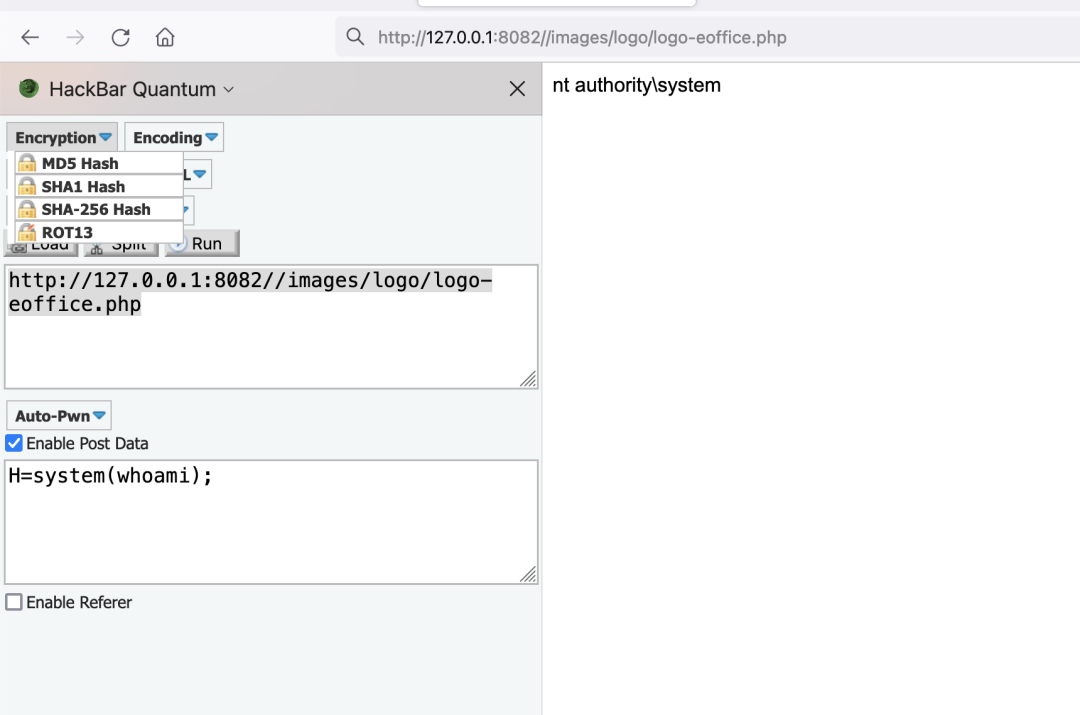
Task: Close the HackBar Quantum sidebar
Action: tap(517, 89)
